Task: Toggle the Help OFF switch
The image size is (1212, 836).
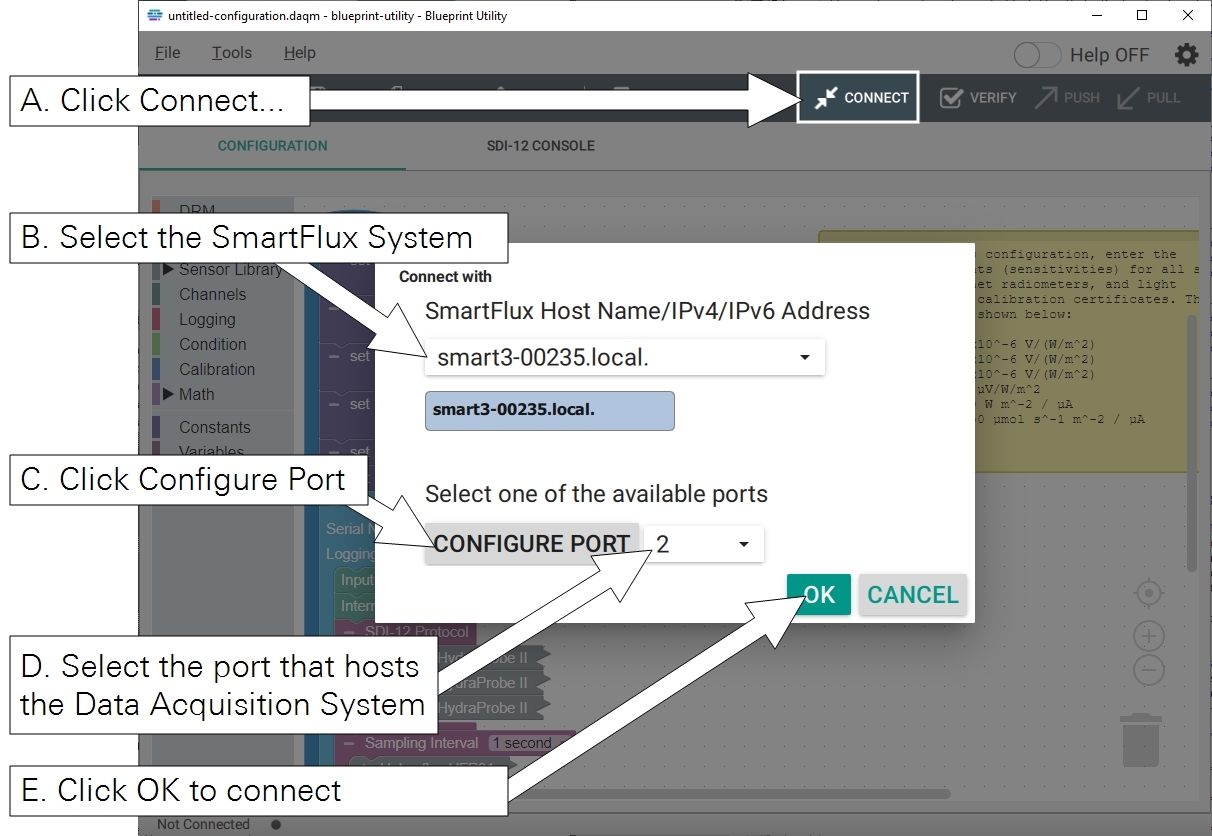Action: point(1037,55)
